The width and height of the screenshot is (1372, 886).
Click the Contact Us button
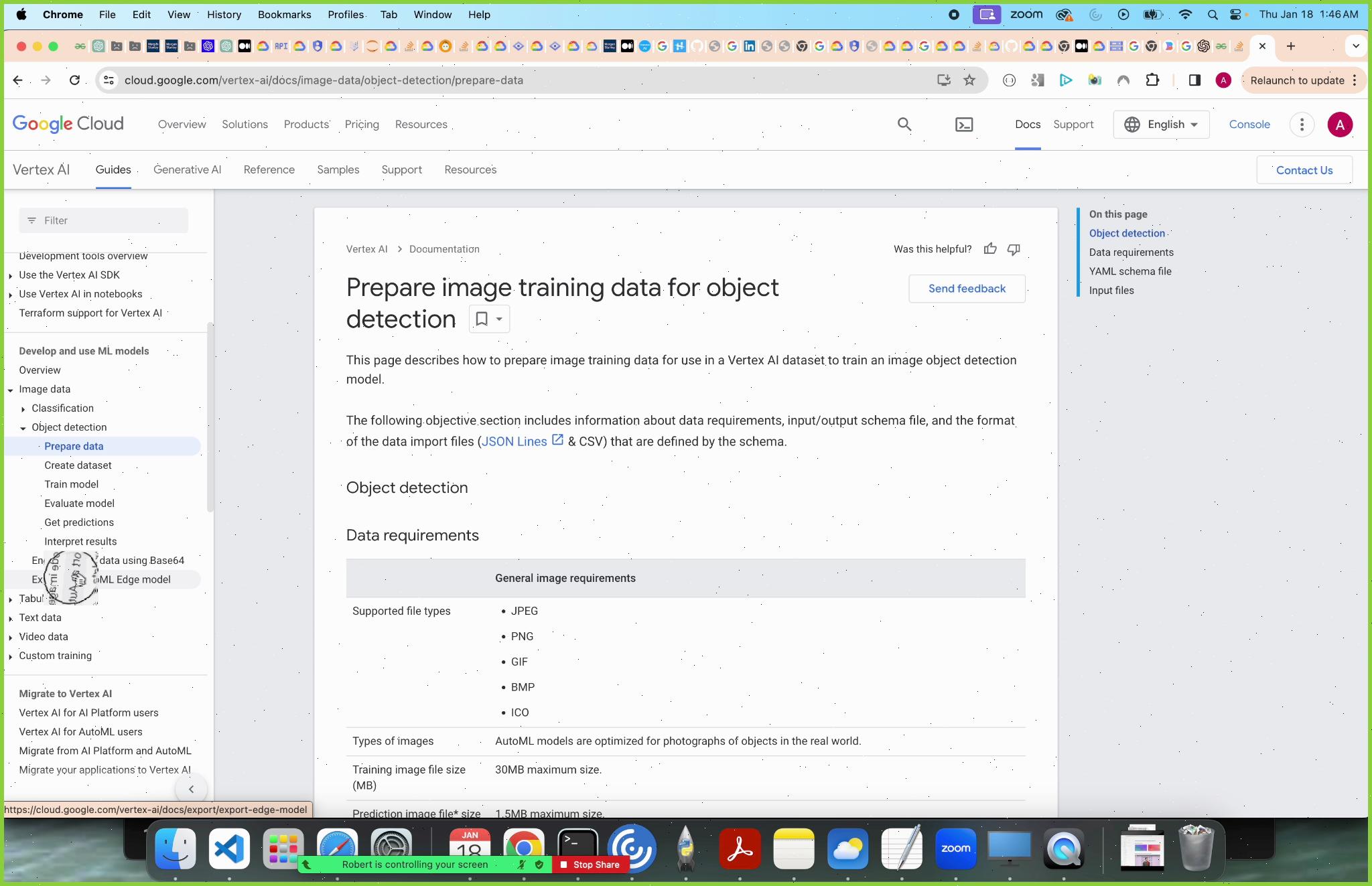point(1304,170)
